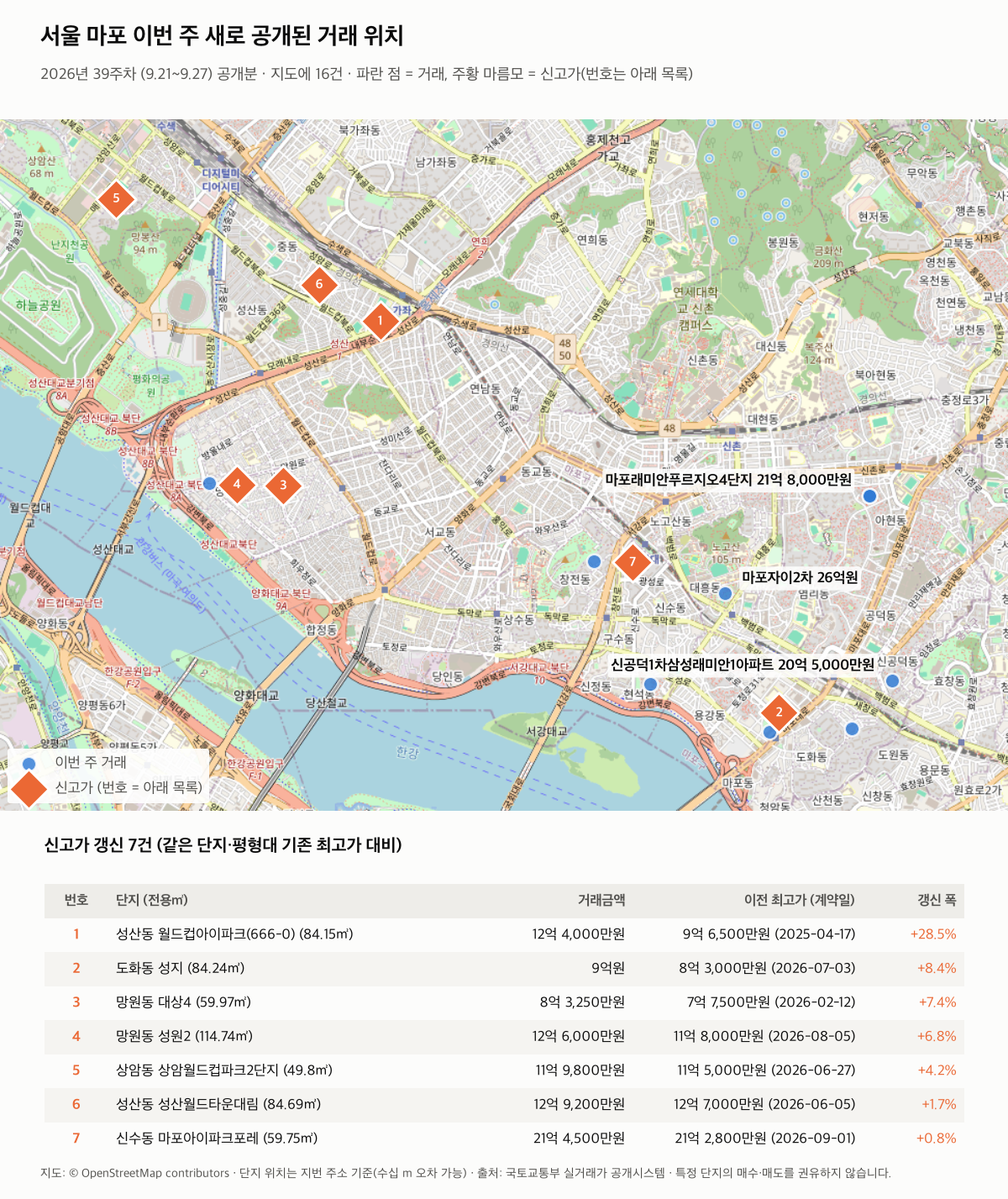Open OpenStreetMap contributors attribution link
The height and width of the screenshot is (1199, 1008).
tap(155, 1173)
